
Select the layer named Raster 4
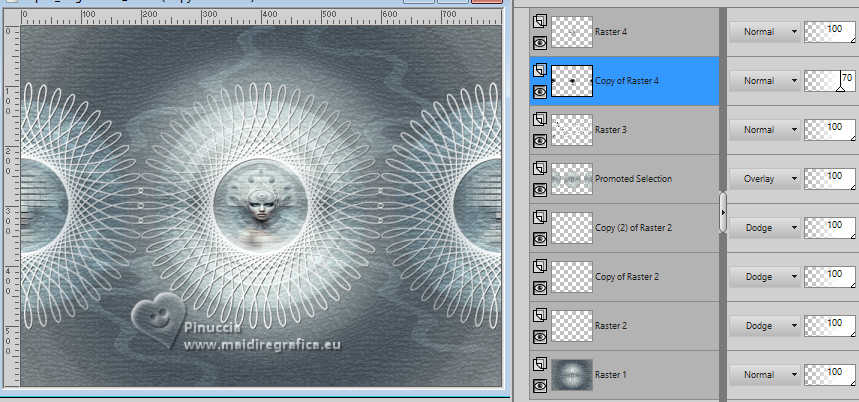pyautogui.click(x=611, y=32)
